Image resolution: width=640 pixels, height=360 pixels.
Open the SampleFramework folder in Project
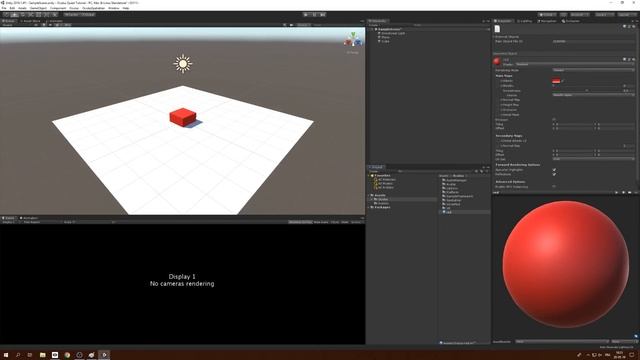tap(459, 196)
